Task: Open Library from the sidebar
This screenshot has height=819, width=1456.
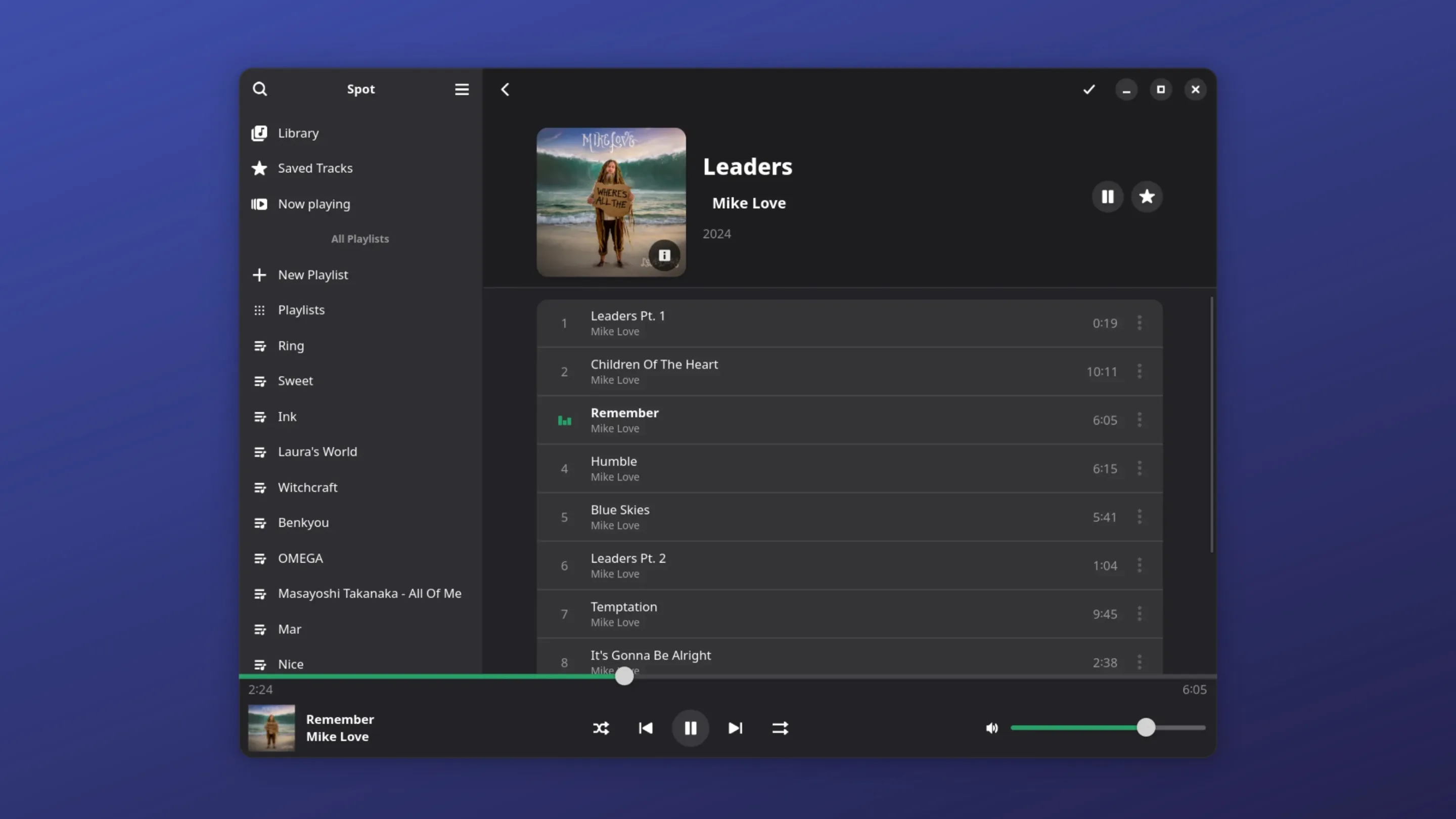Action: tap(298, 133)
